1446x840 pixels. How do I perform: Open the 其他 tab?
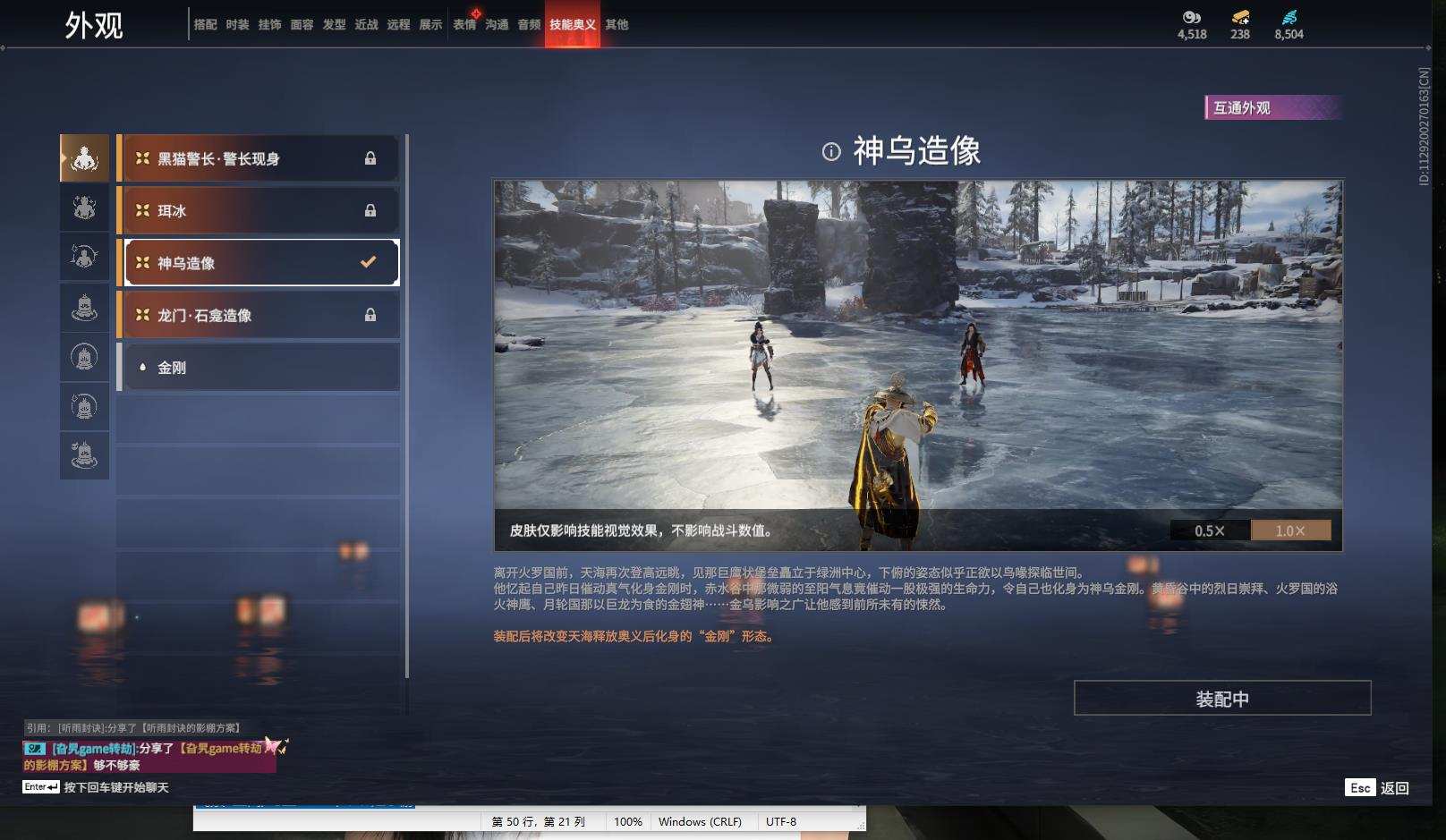coord(617,24)
